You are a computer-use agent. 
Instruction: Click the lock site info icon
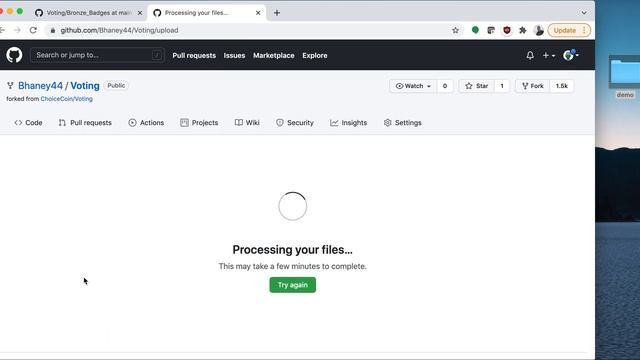coord(53,30)
